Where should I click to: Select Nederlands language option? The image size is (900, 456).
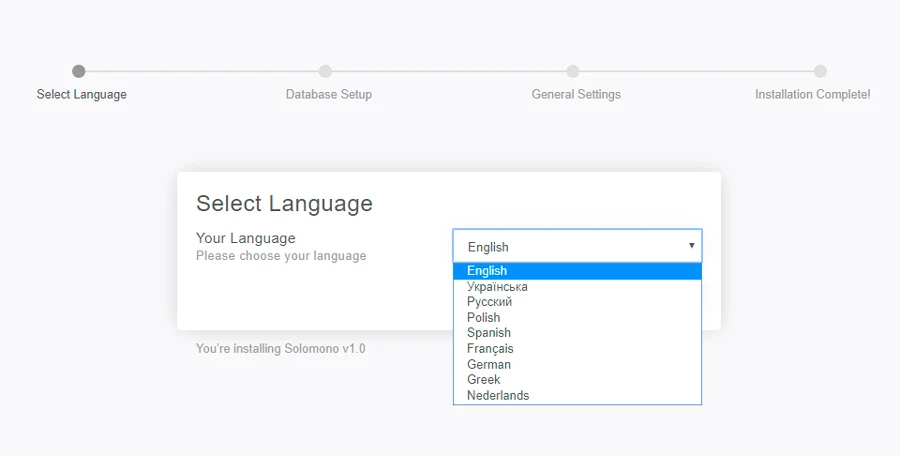coord(498,396)
